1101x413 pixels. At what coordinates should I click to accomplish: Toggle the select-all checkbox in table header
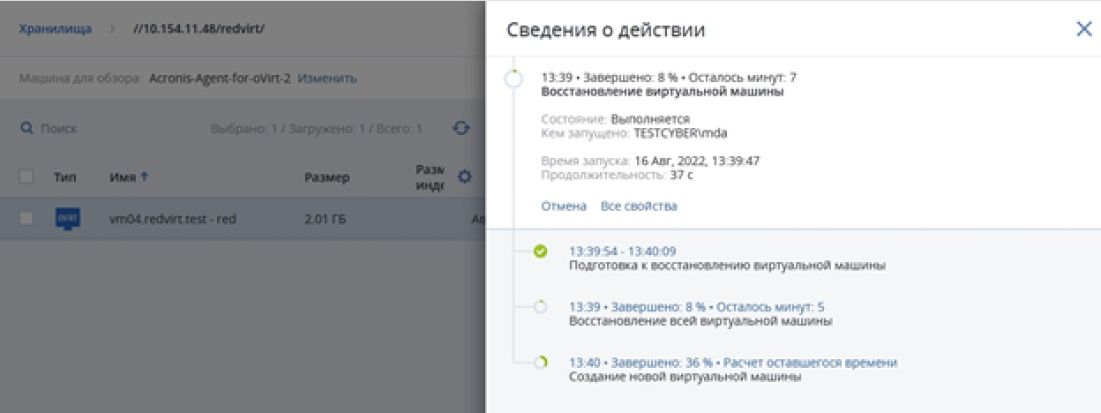27,178
